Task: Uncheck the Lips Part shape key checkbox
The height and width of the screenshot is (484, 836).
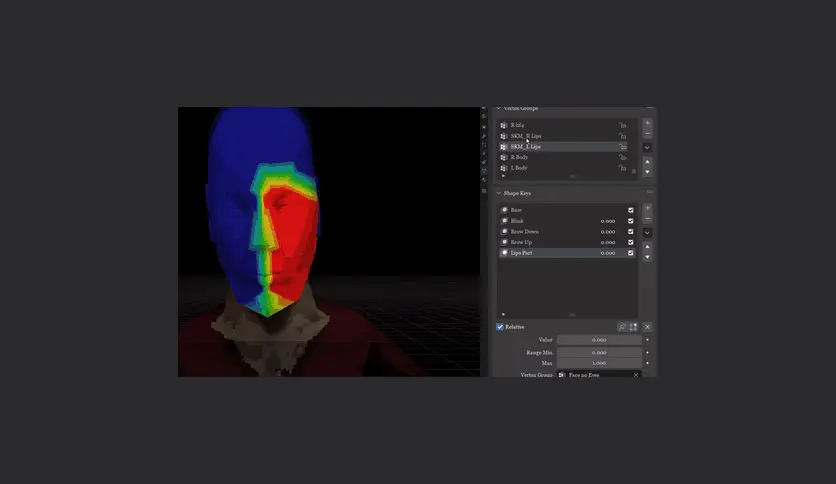Action: click(631, 253)
